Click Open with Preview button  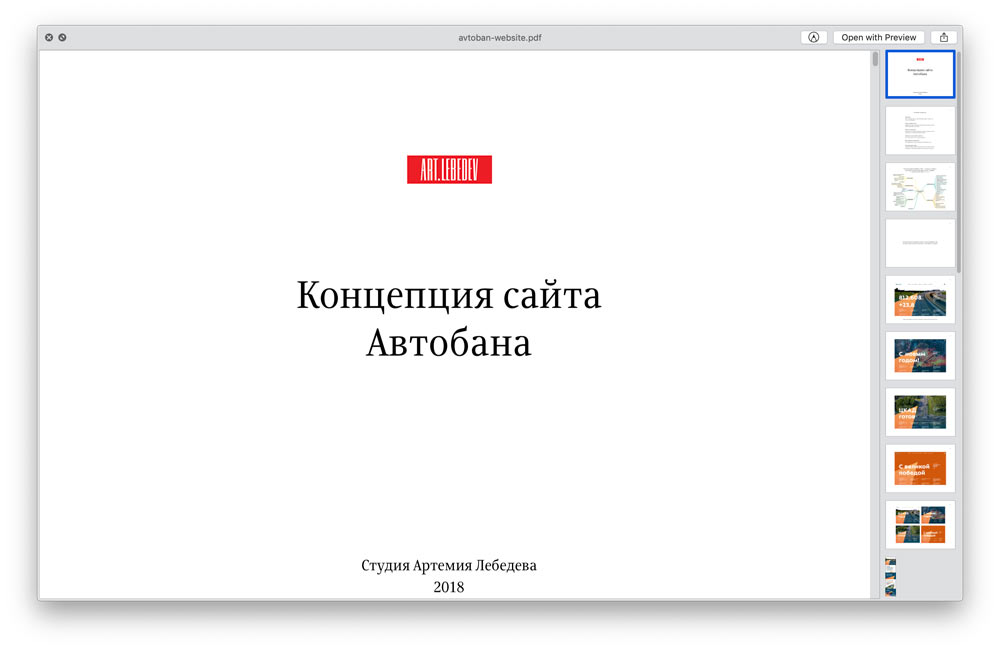coord(878,37)
